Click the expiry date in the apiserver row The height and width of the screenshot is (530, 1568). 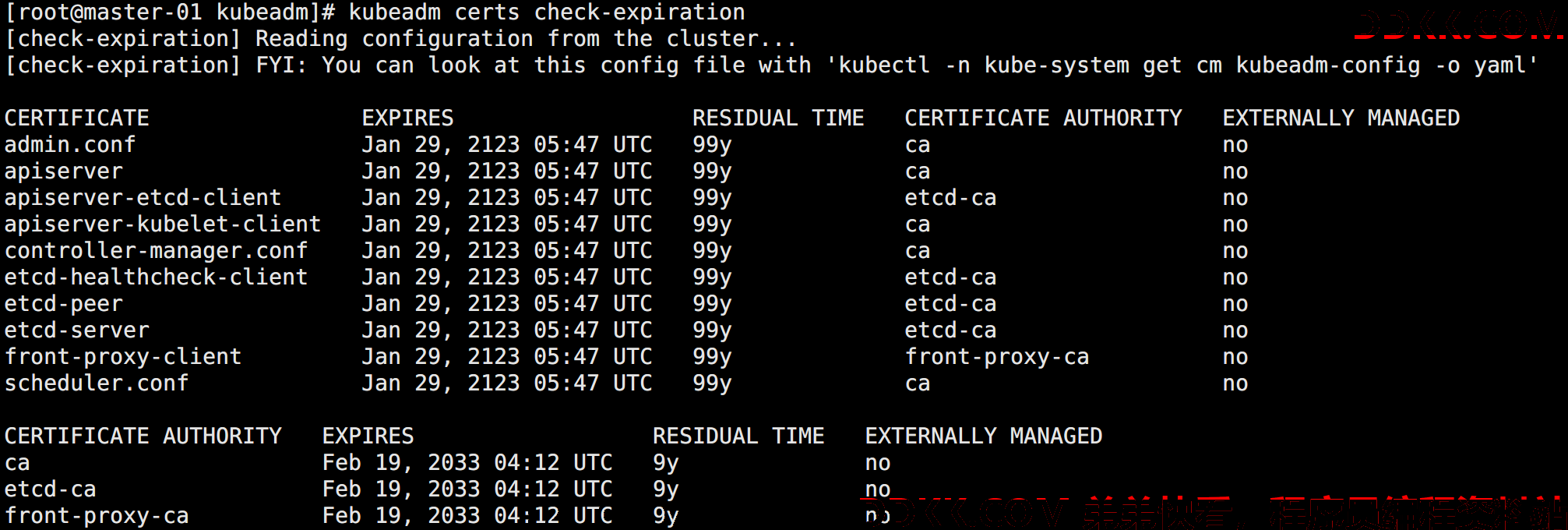[x=506, y=171]
